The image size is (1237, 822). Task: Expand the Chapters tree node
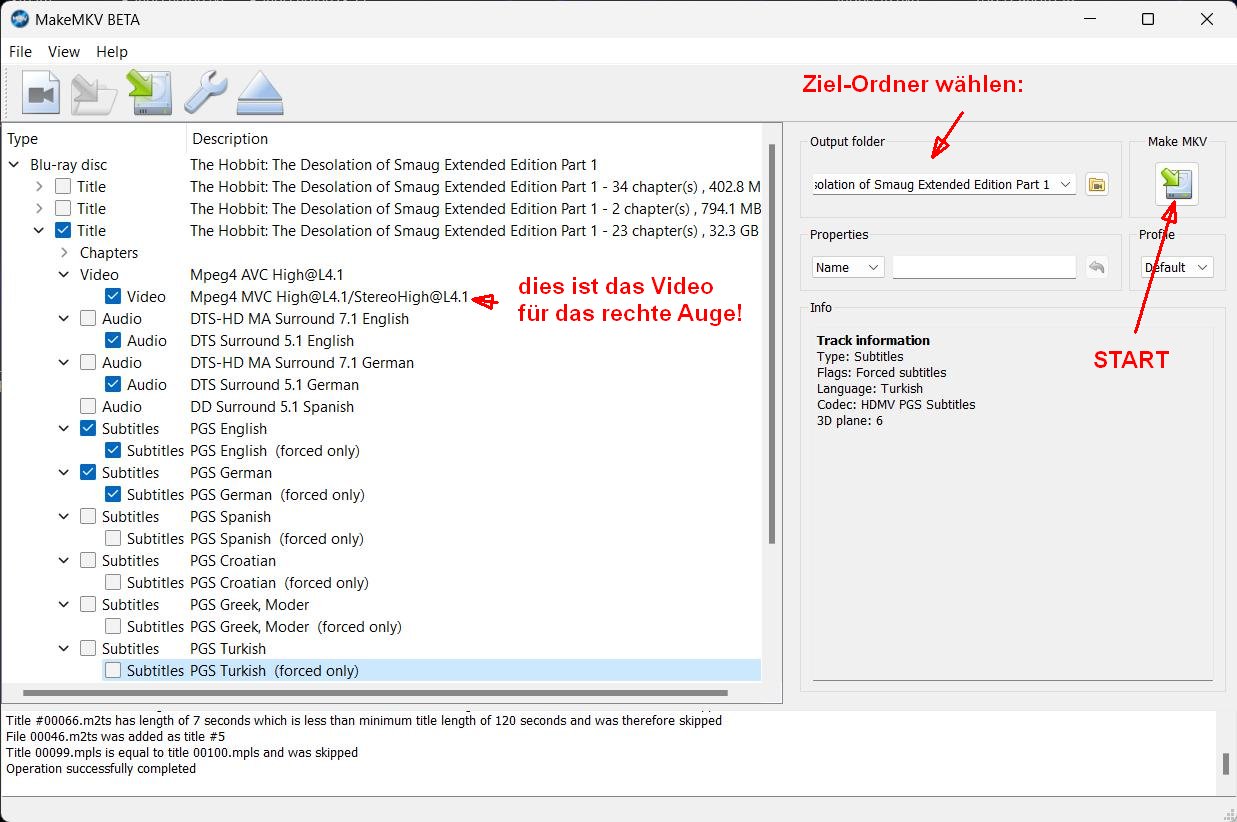64,253
